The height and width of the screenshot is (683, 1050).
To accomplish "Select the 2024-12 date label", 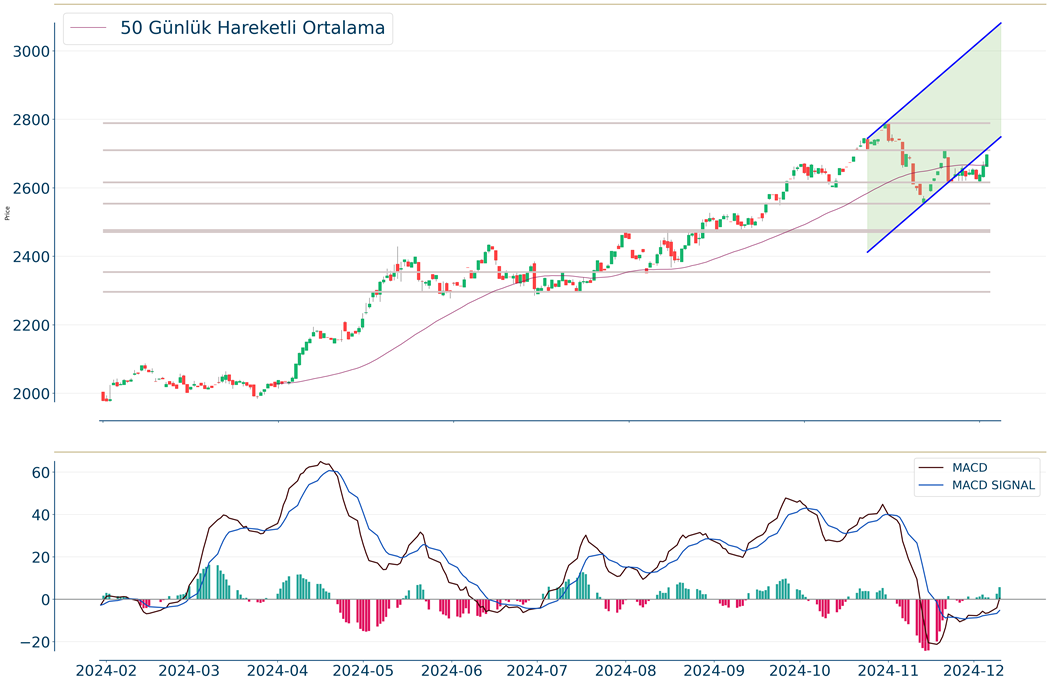I will tap(975, 671).
